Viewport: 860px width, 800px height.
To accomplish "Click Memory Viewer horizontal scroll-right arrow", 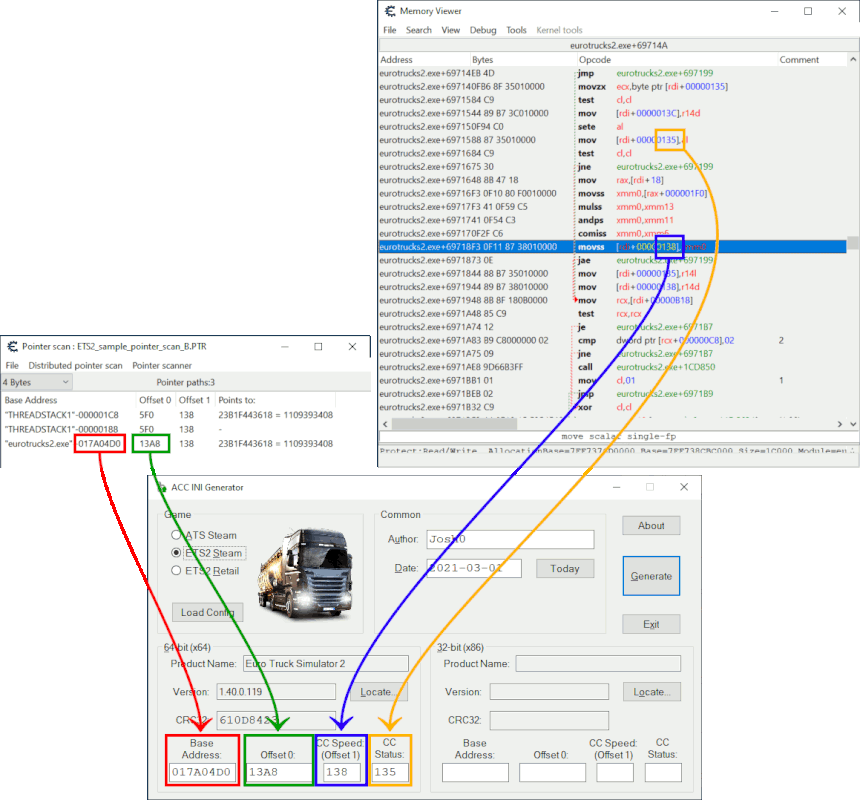I will (x=840, y=424).
